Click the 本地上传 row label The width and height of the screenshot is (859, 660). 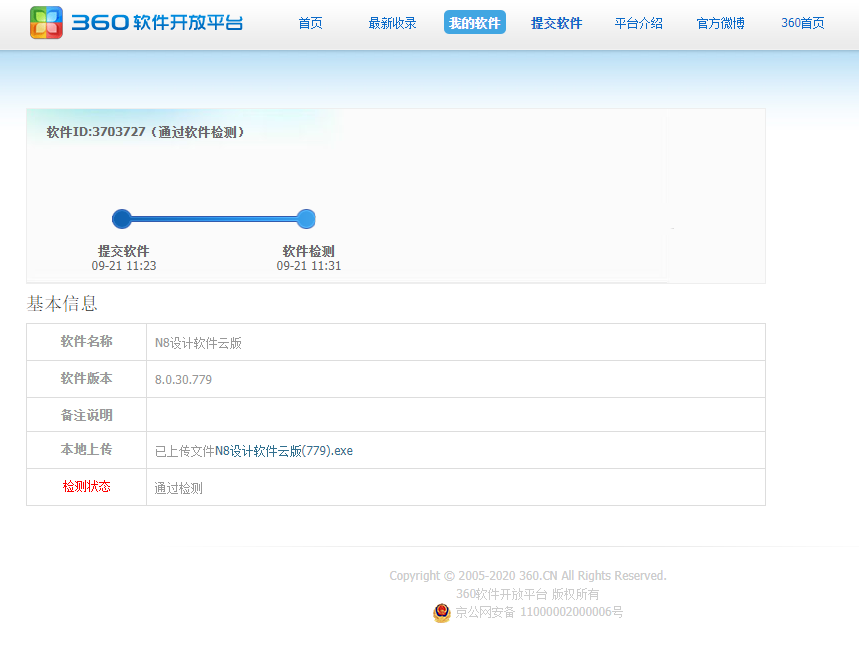pos(87,450)
